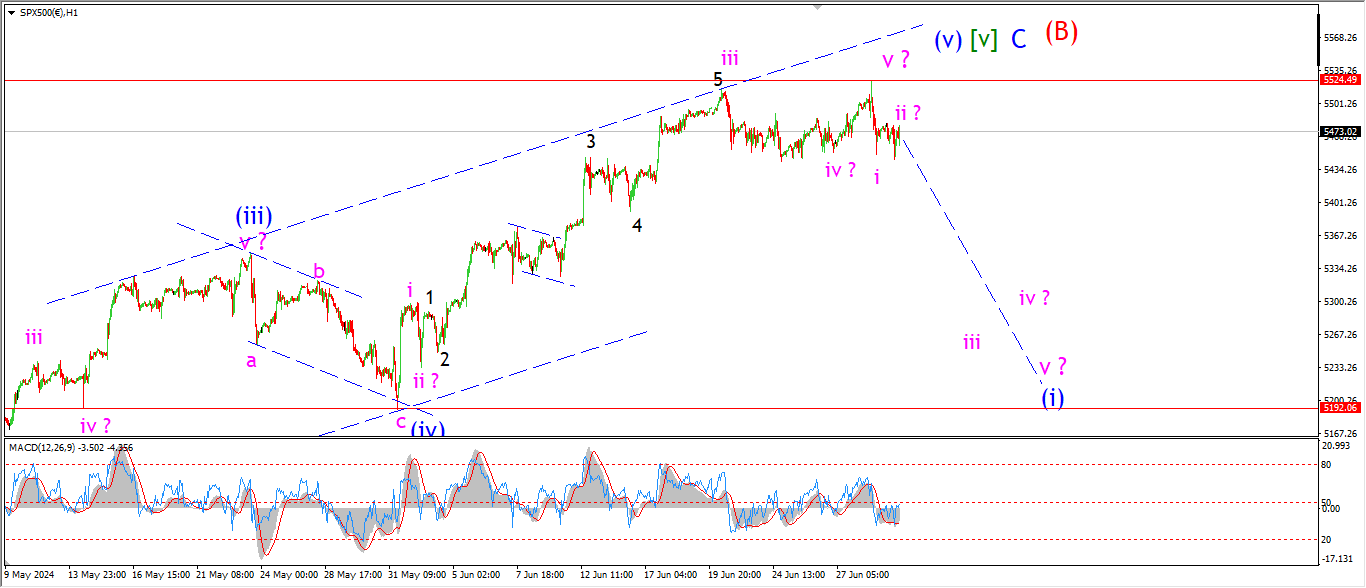The image size is (1366, 588).
Task: Click the gray chart shift triangle marker
Action: click(819, 7)
